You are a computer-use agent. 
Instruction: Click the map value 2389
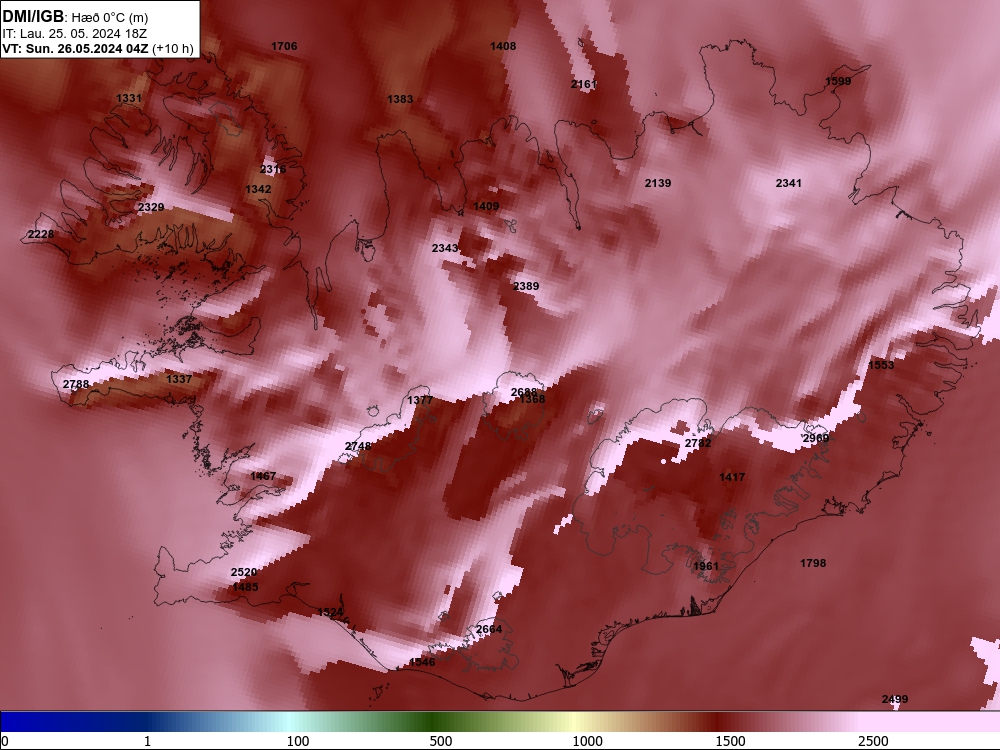pyautogui.click(x=526, y=286)
